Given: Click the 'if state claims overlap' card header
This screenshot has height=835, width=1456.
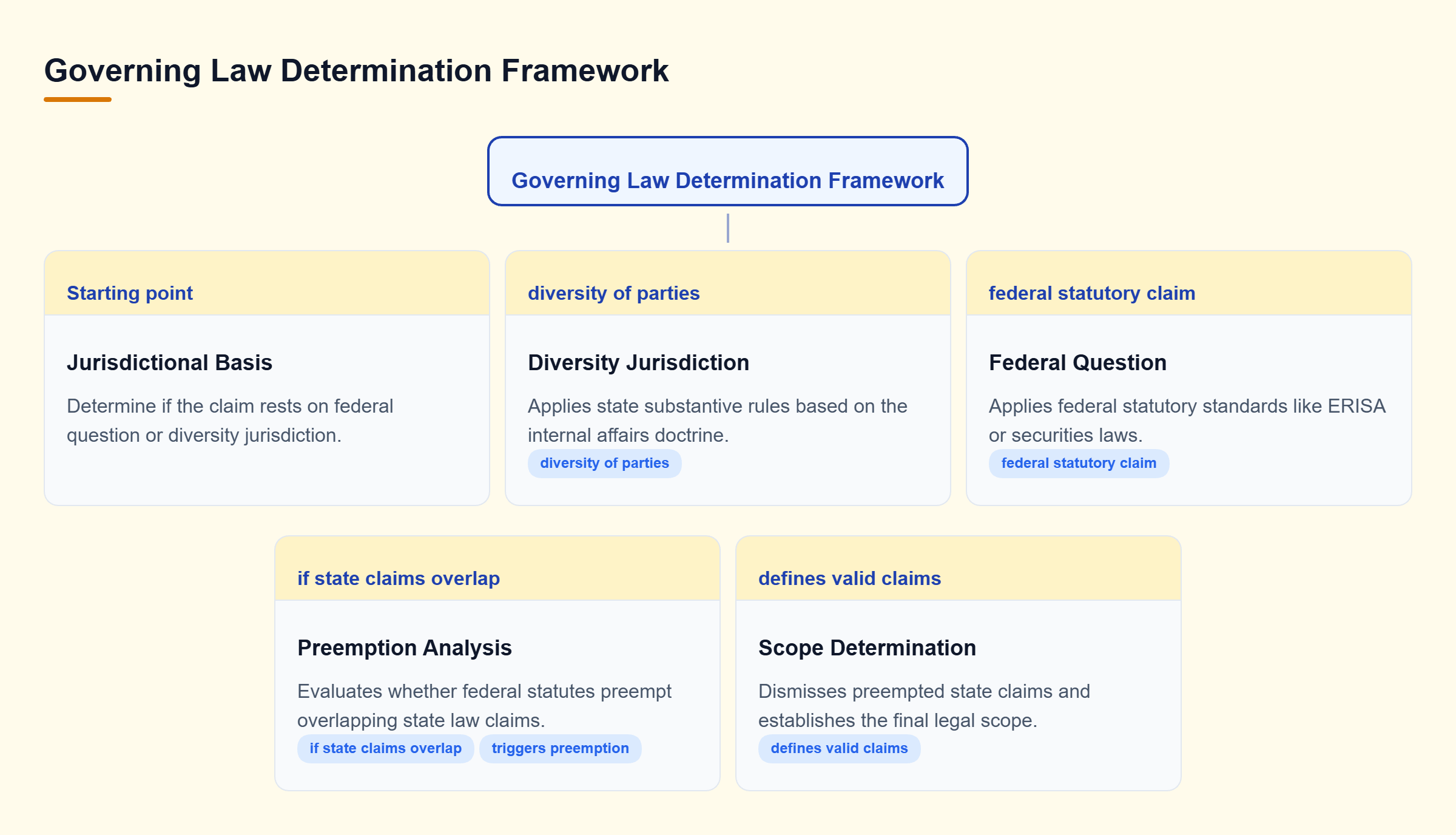Looking at the screenshot, I should (x=497, y=569).
